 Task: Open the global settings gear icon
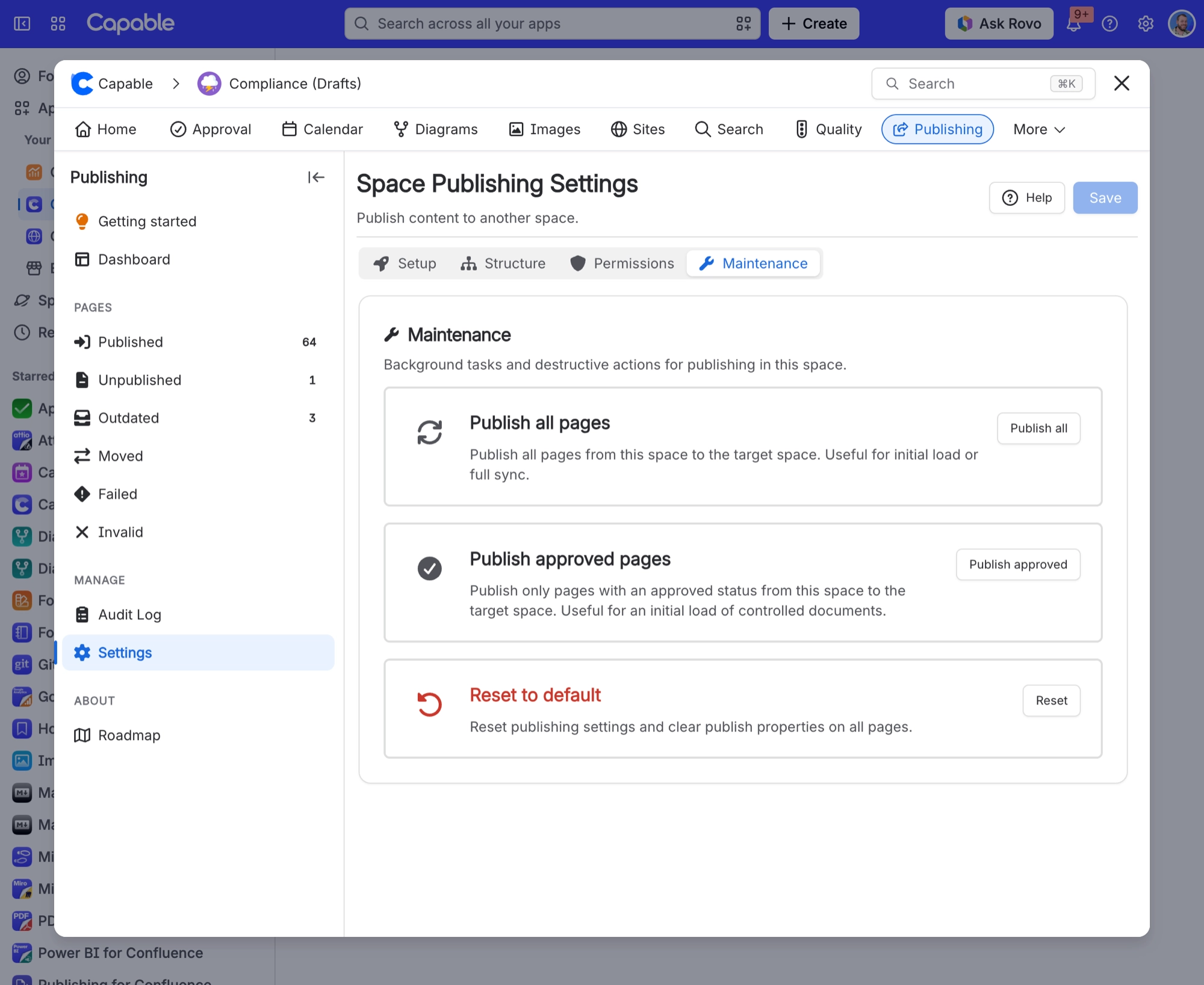tap(1145, 23)
